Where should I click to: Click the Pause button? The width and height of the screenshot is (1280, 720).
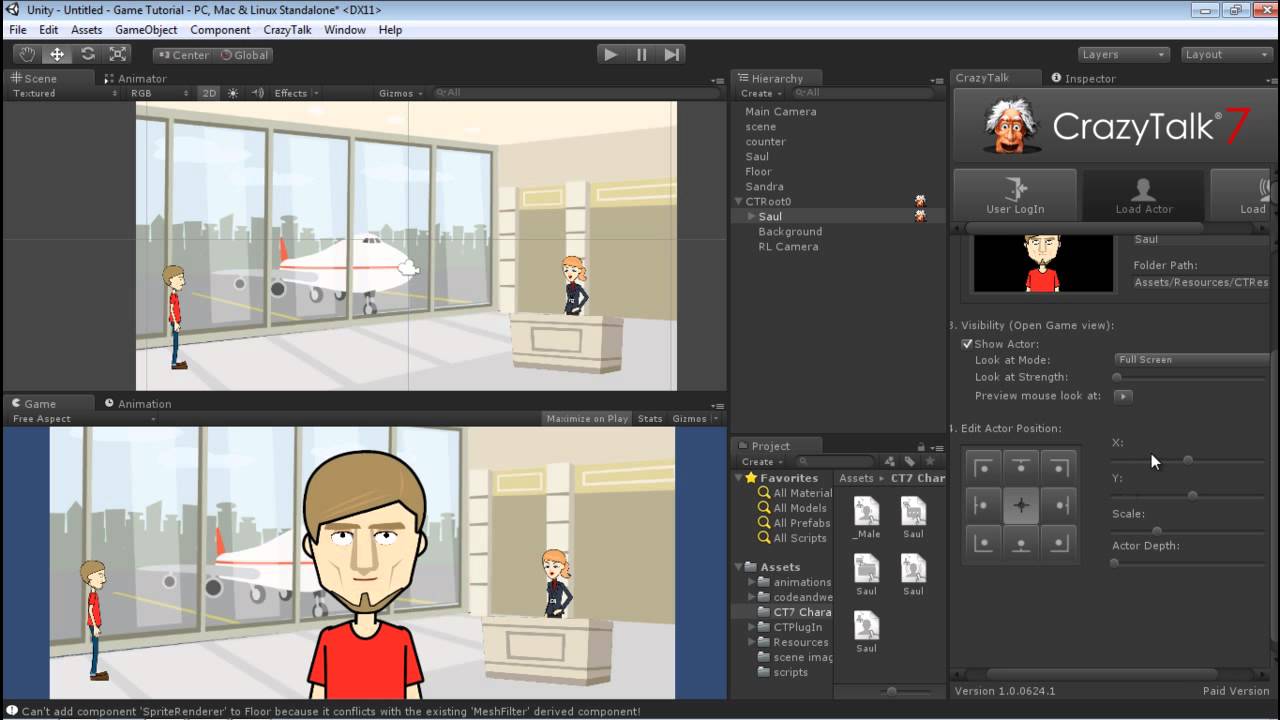[641, 55]
